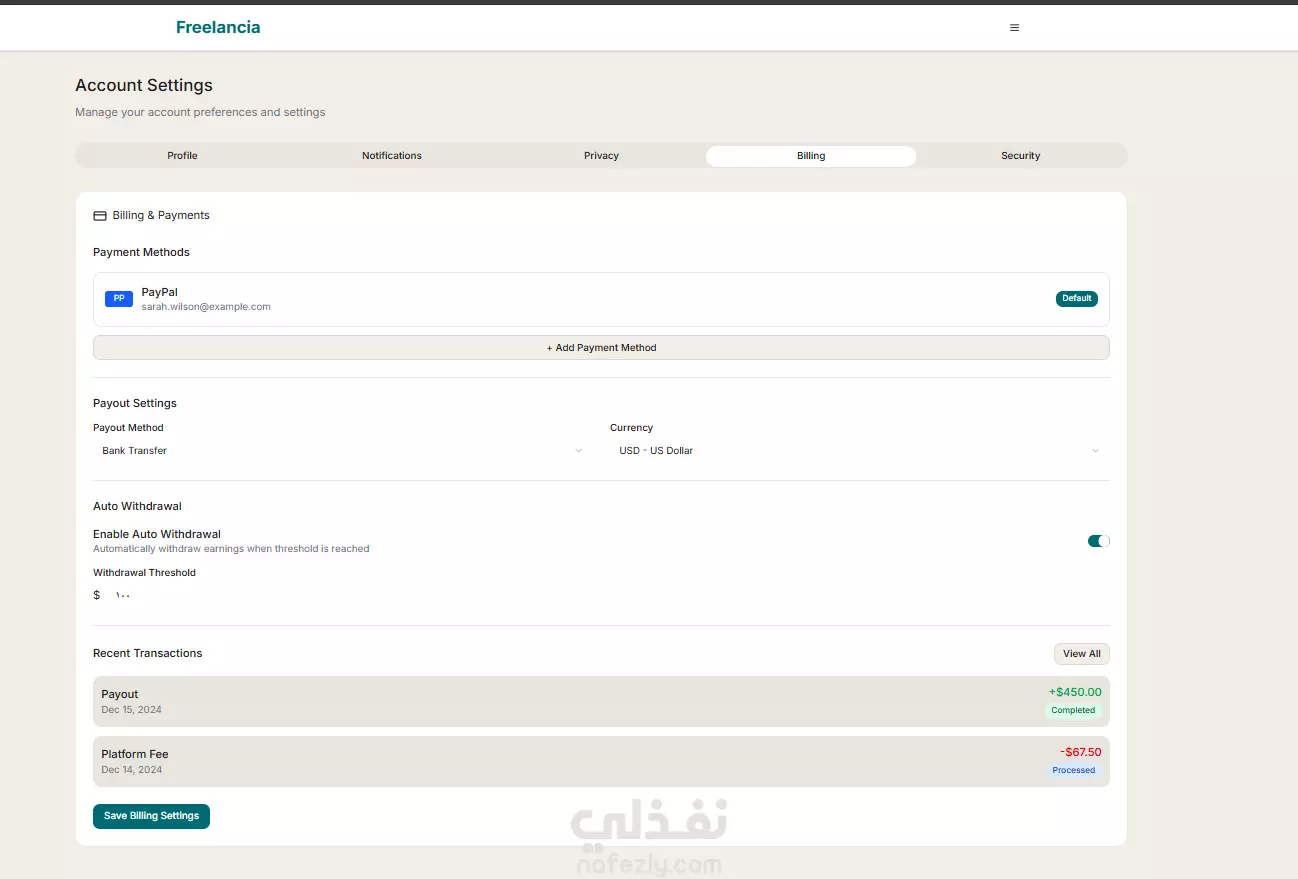The width and height of the screenshot is (1298, 879).
Task: Open the Currency dropdown
Action: (x=859, y=451)
